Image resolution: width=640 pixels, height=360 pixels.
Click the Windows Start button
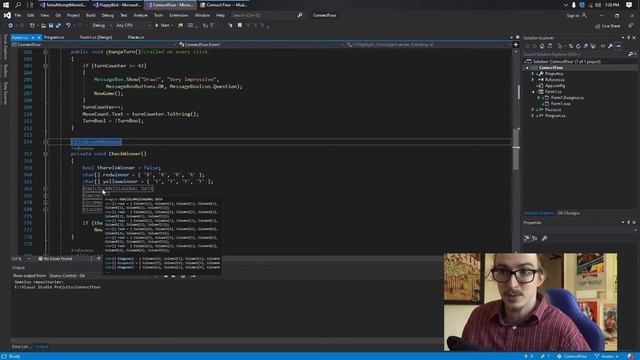[6, 5]
